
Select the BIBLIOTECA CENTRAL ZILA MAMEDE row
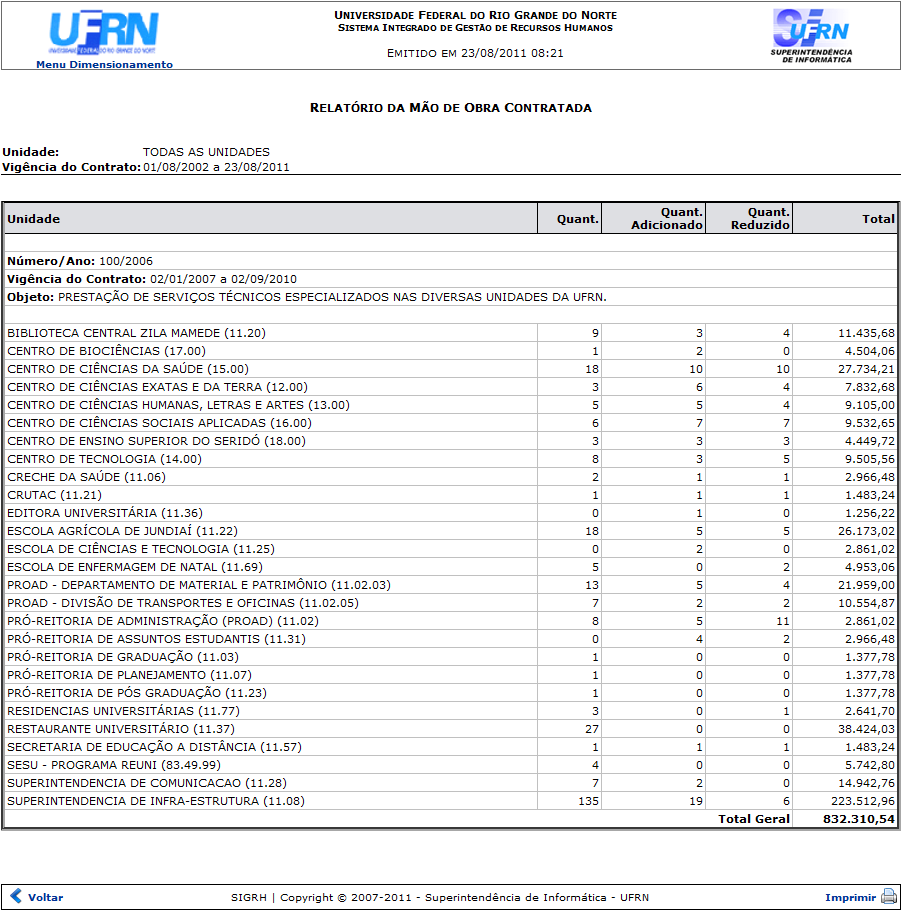451,333
